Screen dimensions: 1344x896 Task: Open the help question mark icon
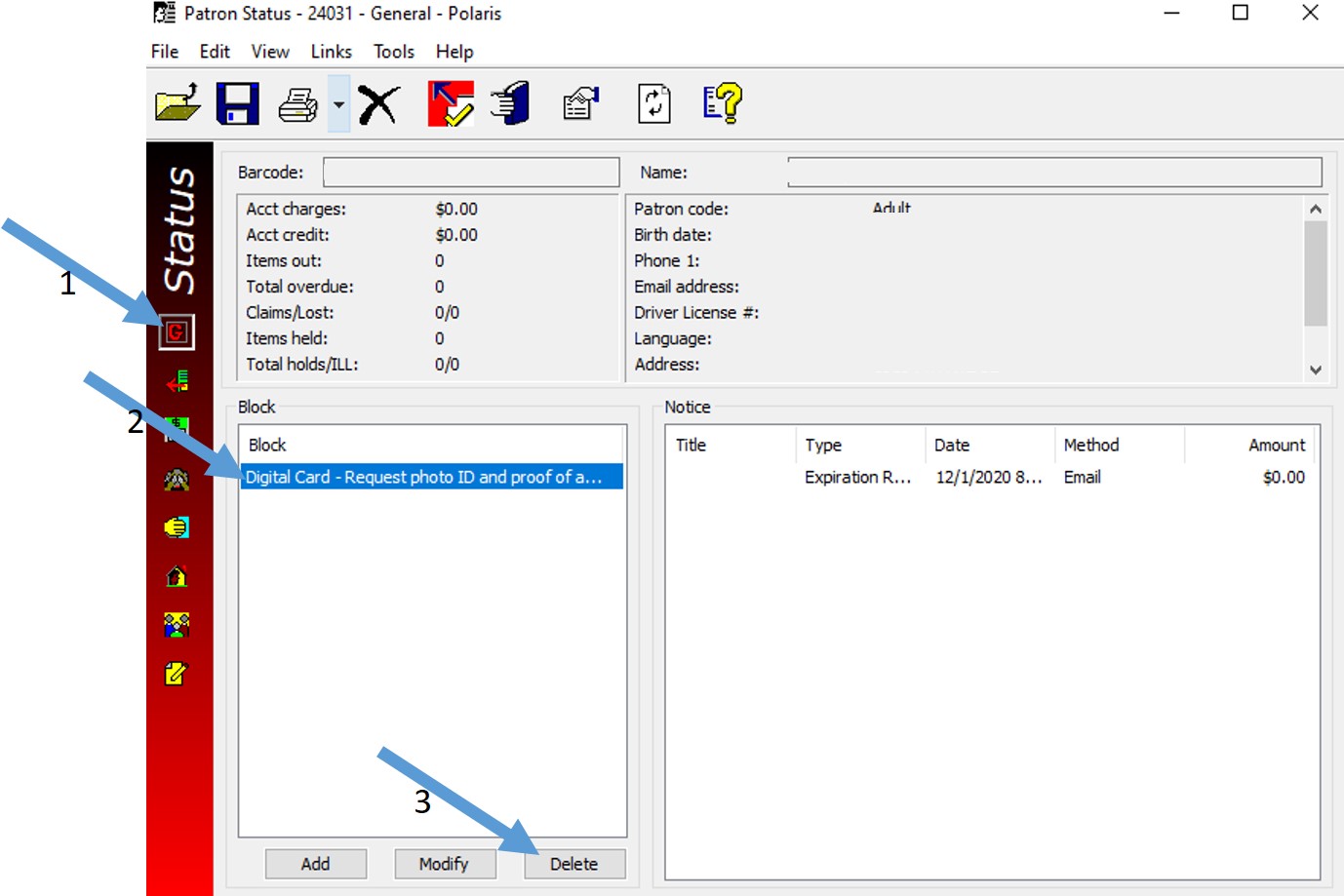point(723,103)
